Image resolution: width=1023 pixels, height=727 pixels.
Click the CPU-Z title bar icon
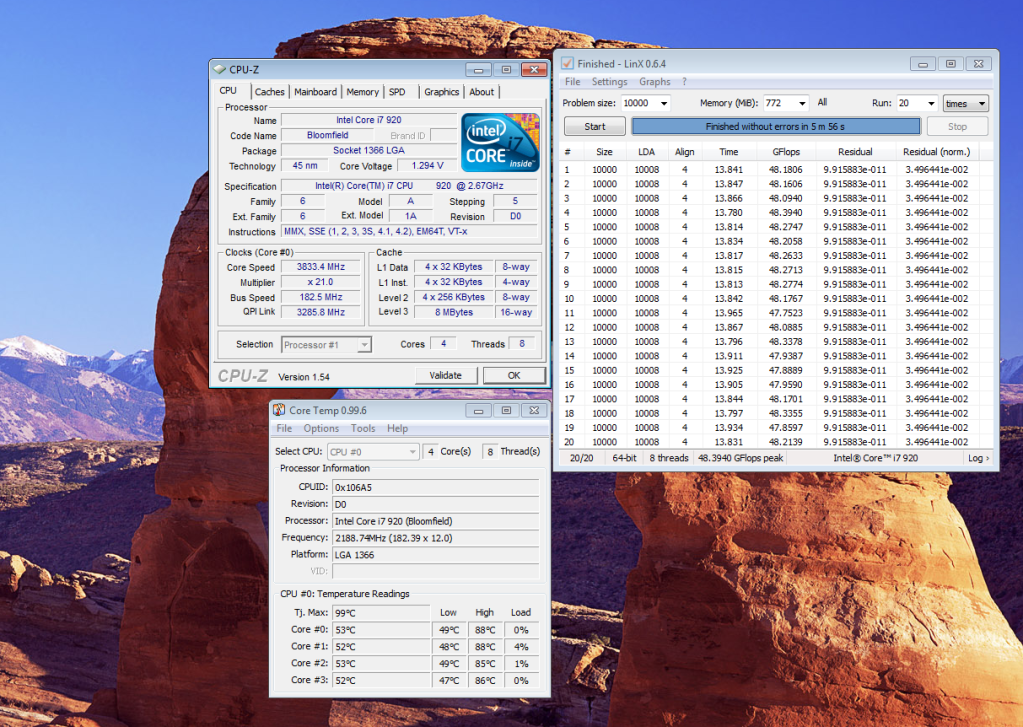[x=219, y=69]
